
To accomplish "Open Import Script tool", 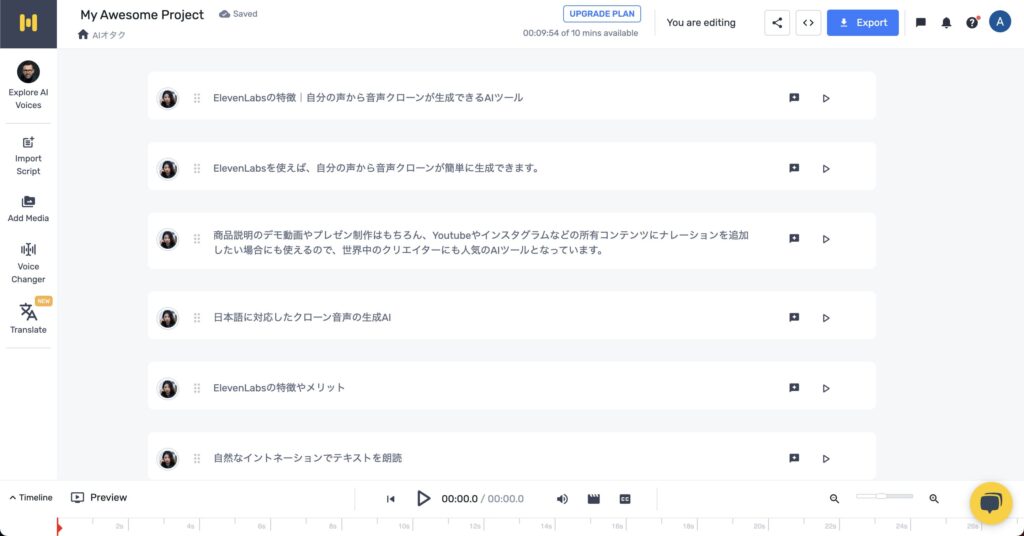I will point(28,156).
